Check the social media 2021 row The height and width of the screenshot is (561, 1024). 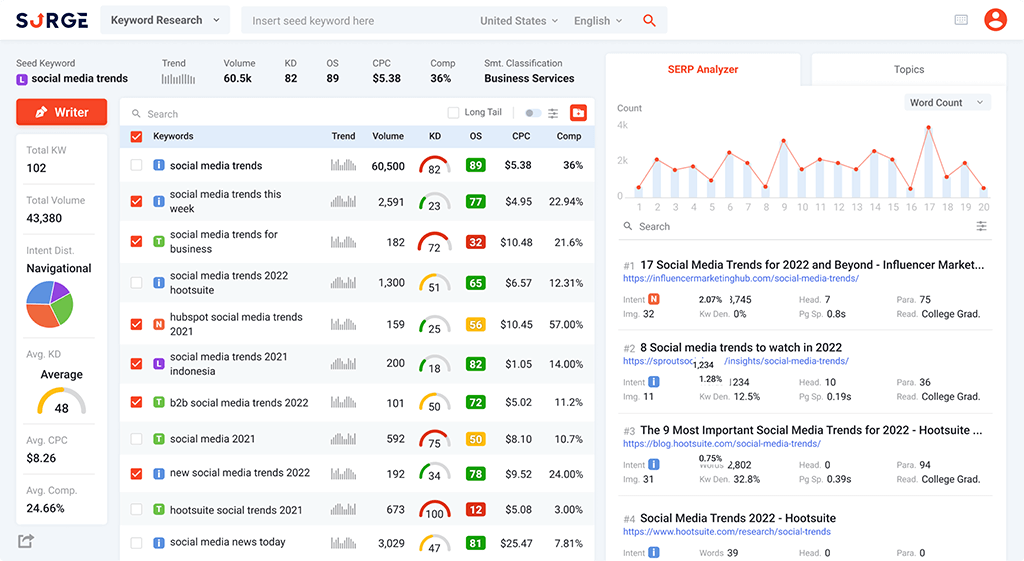(136, 439)
